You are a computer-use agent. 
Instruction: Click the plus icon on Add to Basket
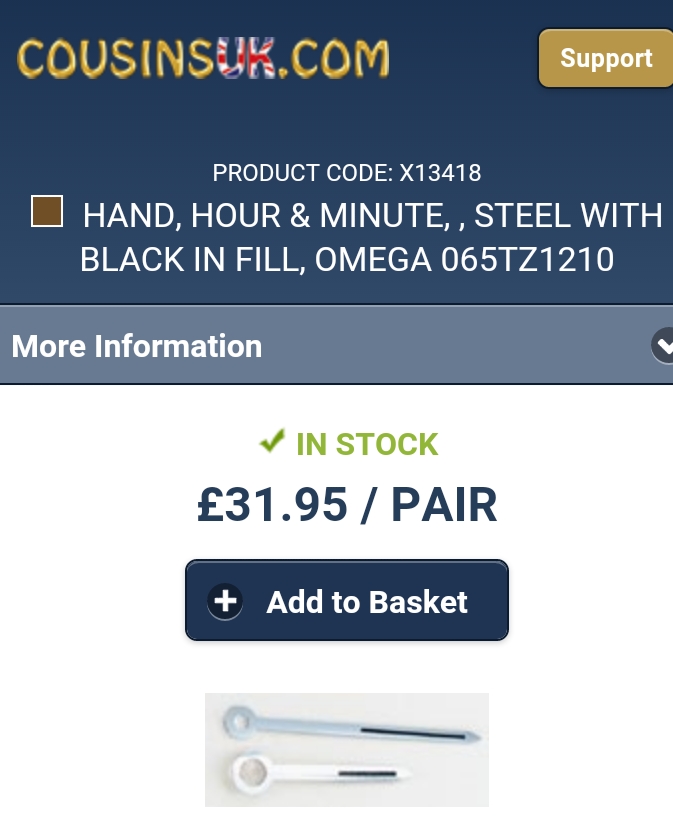[225, 601]
